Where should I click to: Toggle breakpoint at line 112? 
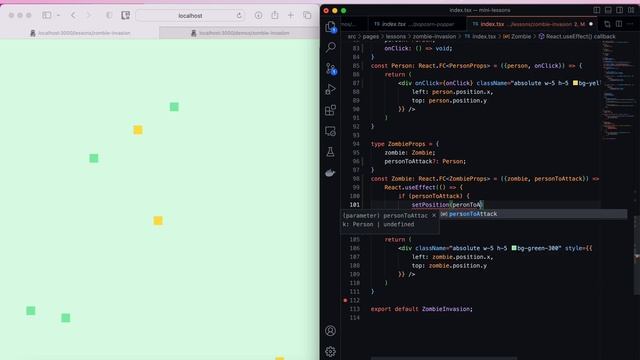click(345, 300)
